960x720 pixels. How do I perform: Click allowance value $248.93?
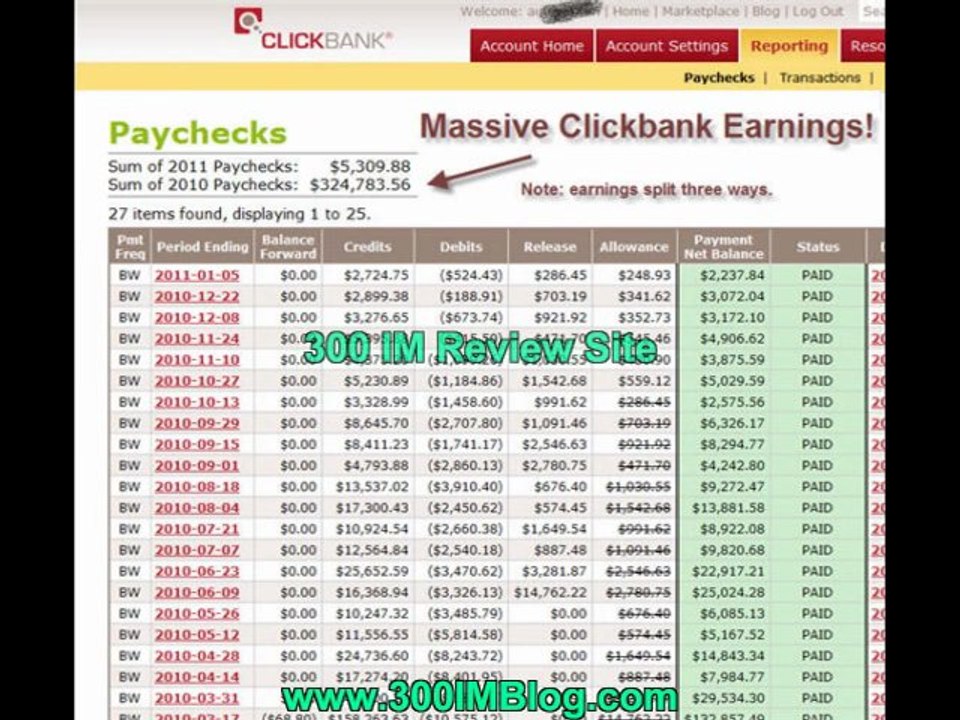(644, 276)
